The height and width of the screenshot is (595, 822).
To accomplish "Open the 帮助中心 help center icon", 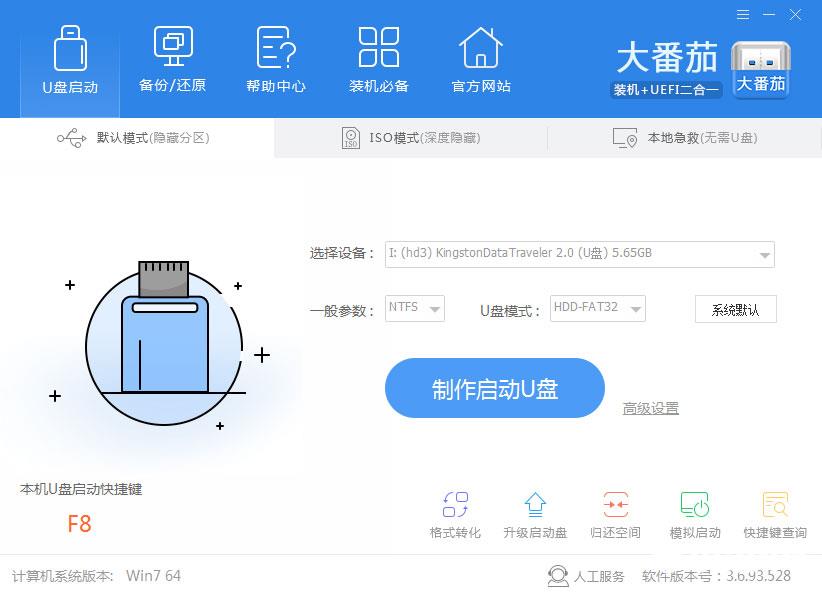I will 276,47.
